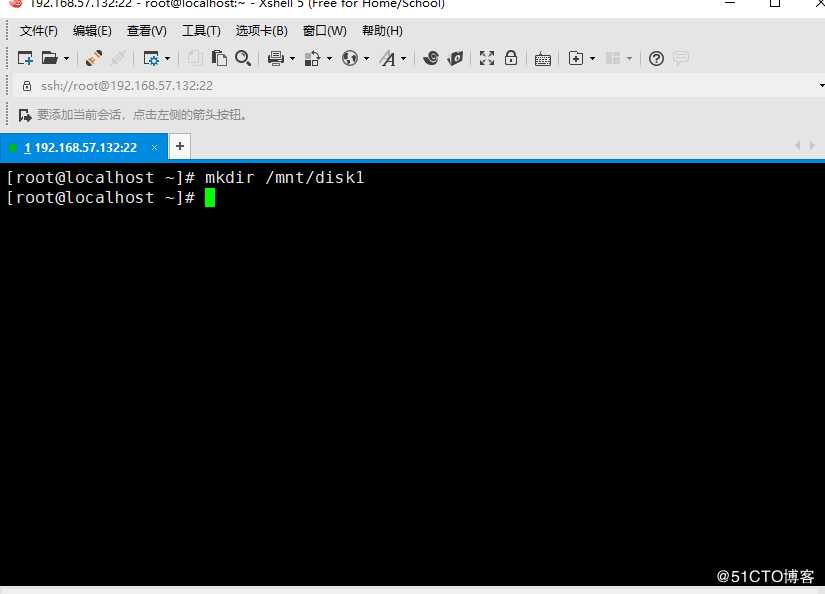This screenshot has height=594, width=825.
Task: Expand the Print dropdown arrow
Action: (293, 58)
